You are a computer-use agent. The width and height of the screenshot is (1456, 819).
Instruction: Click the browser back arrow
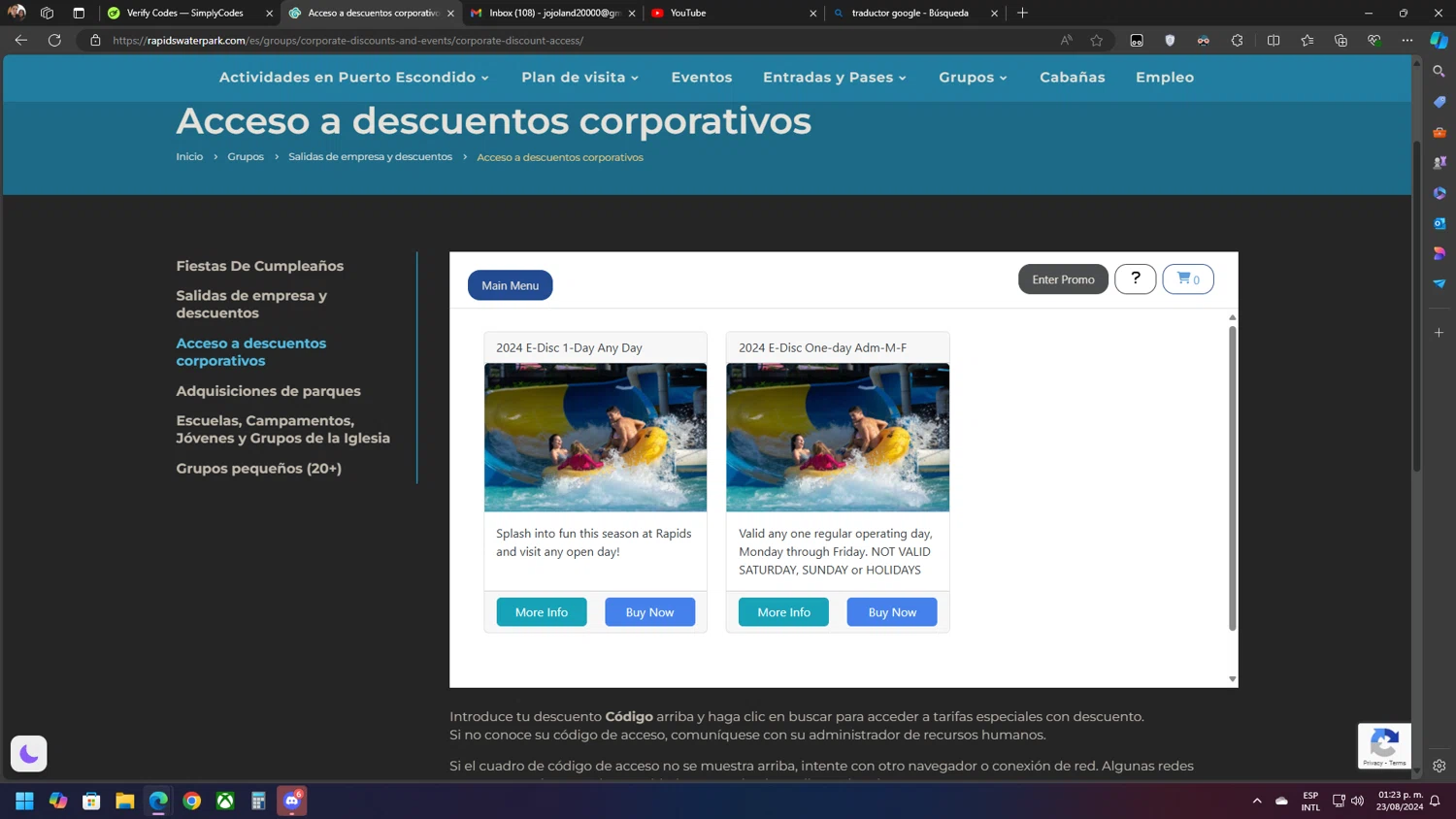click(20, 40)
